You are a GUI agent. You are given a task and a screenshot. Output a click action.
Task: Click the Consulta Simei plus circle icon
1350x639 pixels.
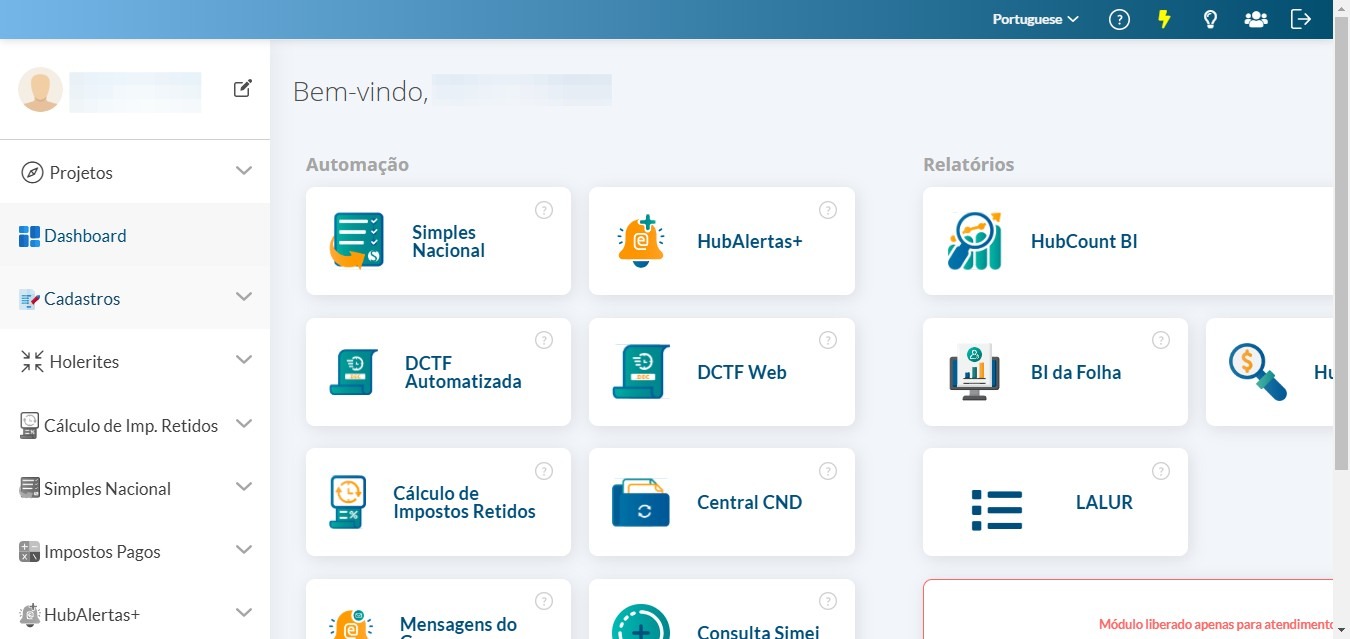pos(640,622)
